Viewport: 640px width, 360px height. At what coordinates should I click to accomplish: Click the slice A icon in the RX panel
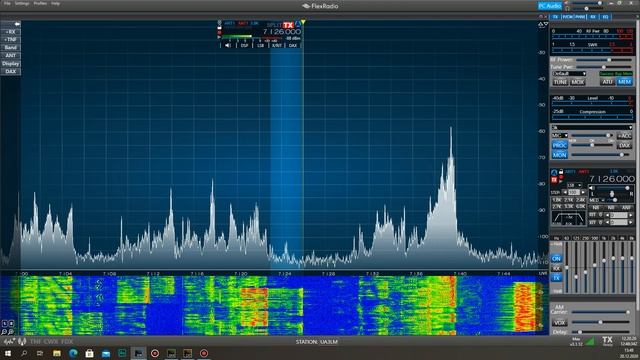click(554, 172)
